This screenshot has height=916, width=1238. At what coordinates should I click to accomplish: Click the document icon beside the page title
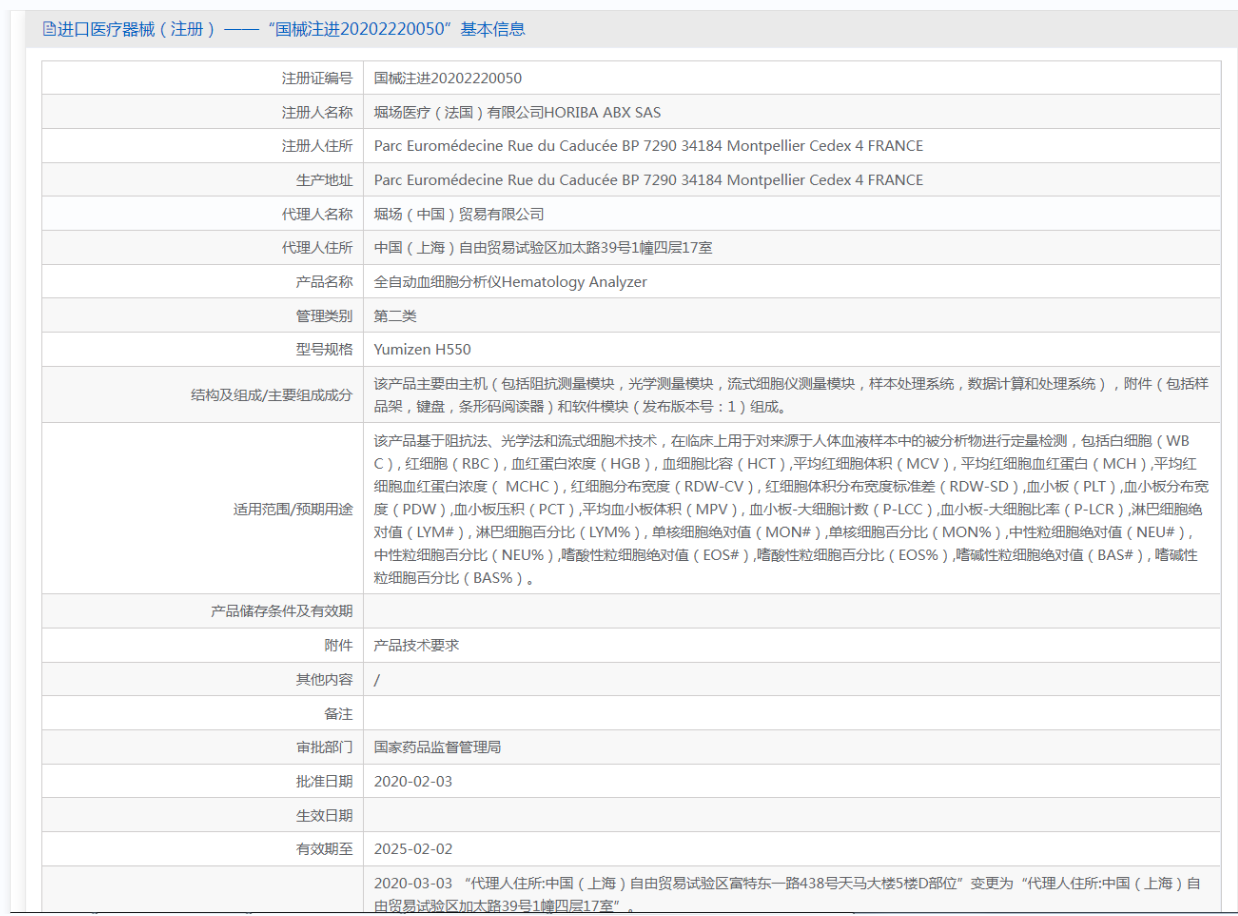coord(49,30)
